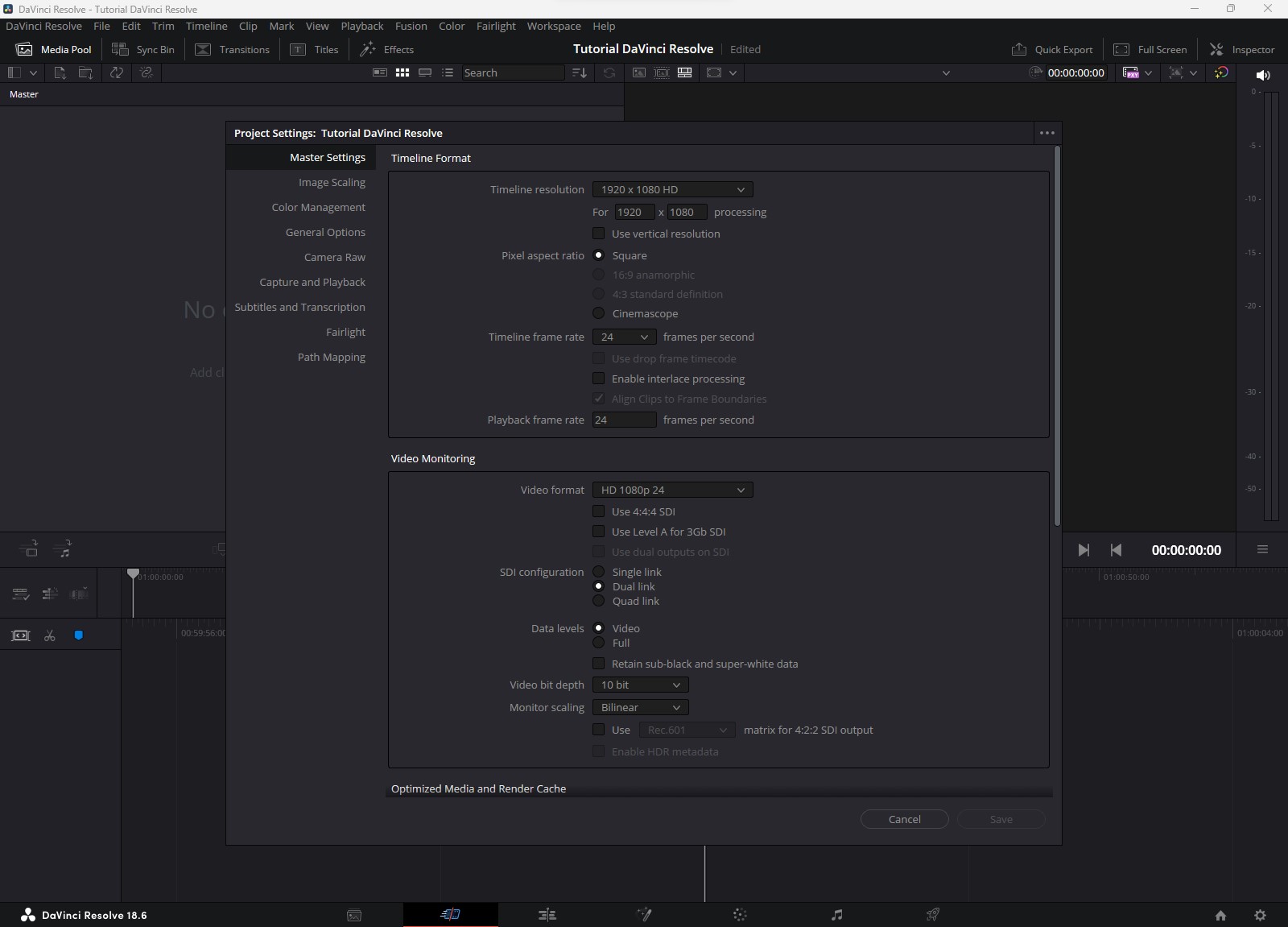Open the Deliver rocket page

(x=933, y=914)
